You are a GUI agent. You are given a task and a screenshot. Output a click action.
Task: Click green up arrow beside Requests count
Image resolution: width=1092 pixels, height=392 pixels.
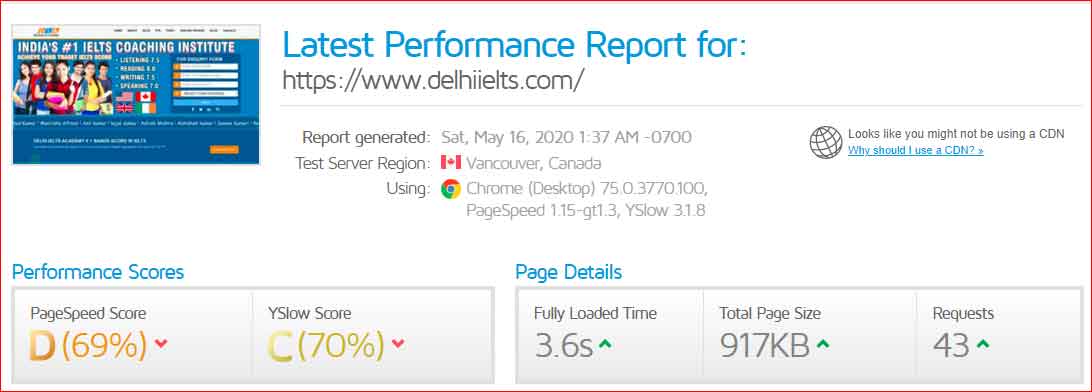pos(983,344)
